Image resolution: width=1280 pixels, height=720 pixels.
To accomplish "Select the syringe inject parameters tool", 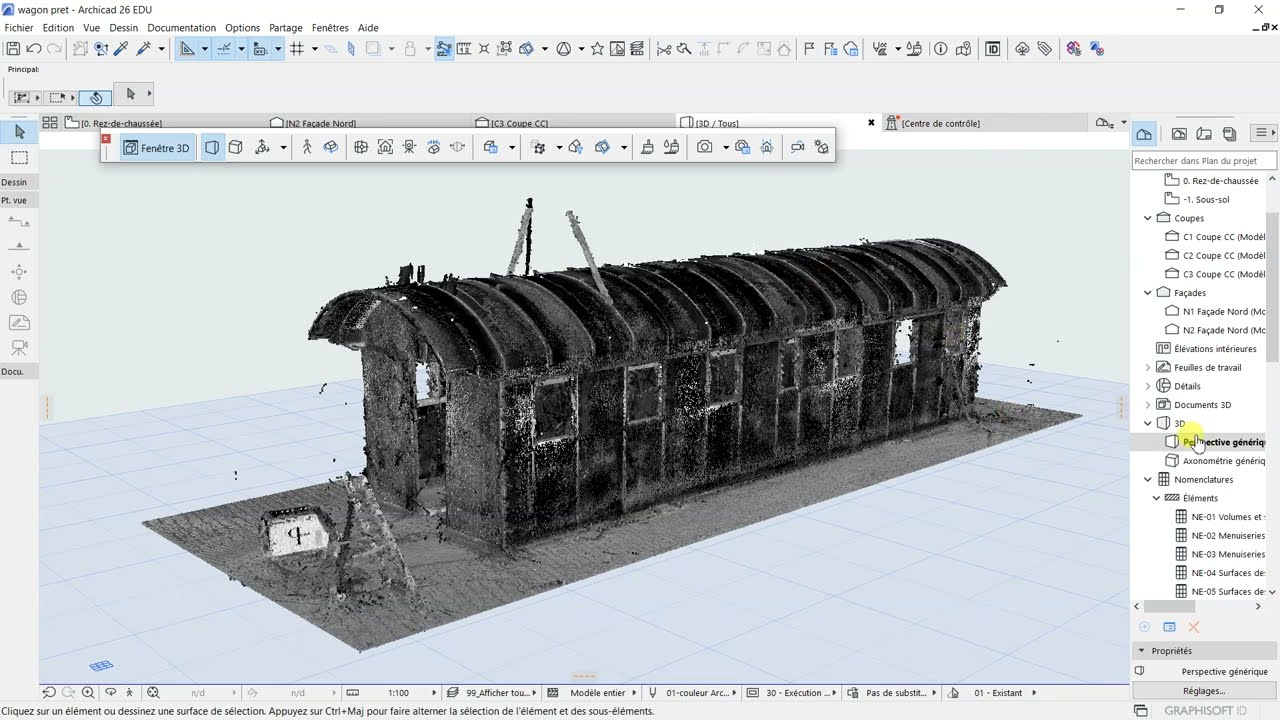I will (143, 48).
